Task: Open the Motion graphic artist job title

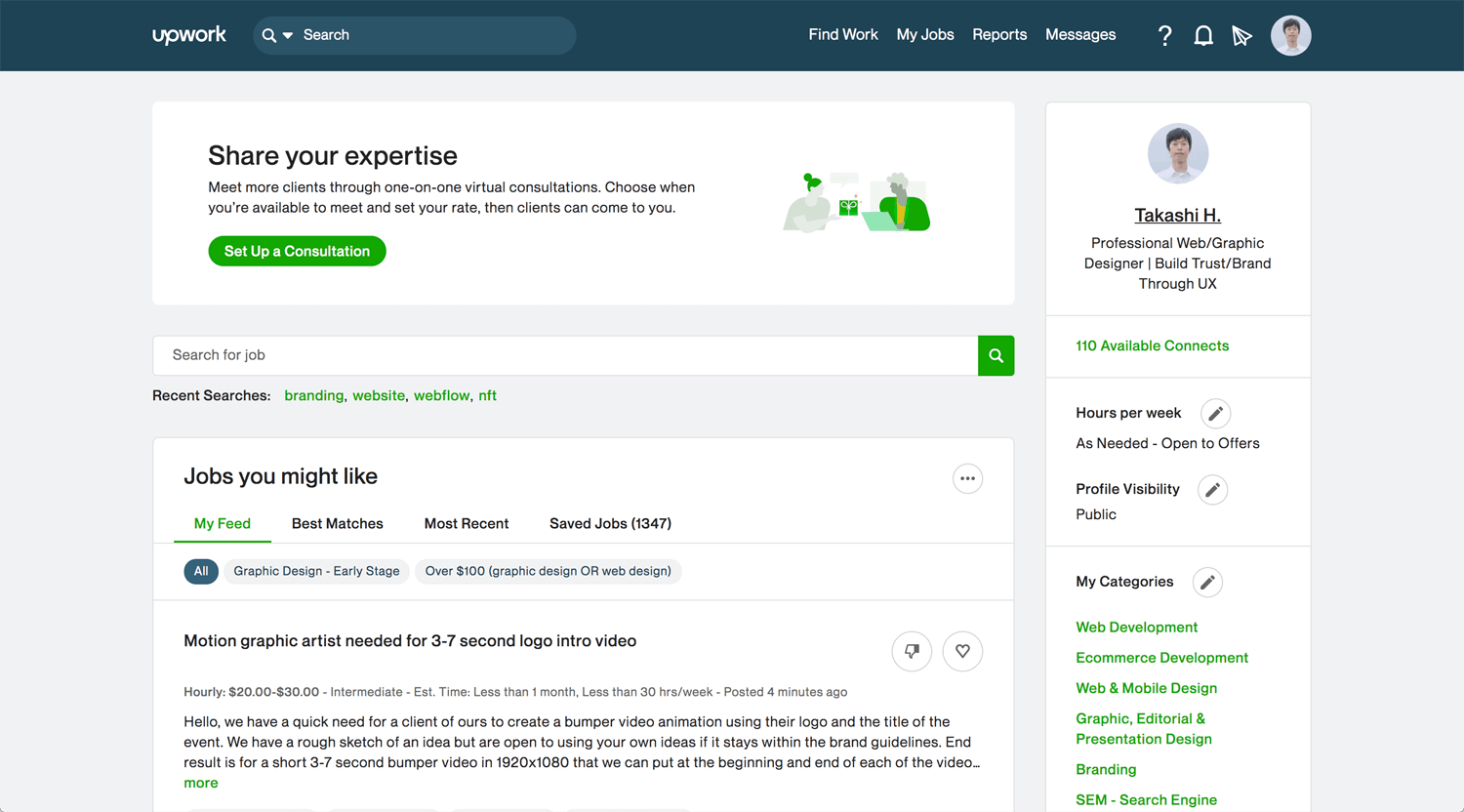Action: 410,641
